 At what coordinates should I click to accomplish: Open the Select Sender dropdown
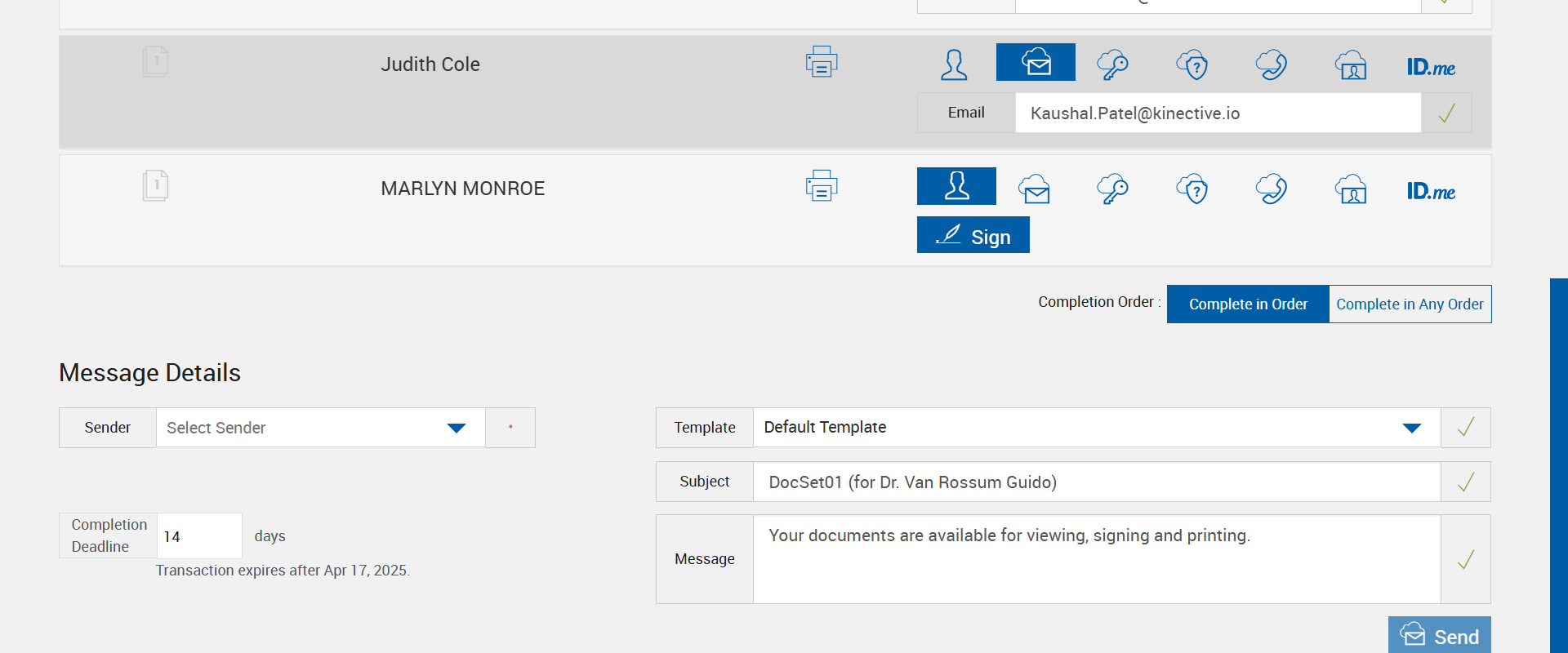click(x=320, y=428)
